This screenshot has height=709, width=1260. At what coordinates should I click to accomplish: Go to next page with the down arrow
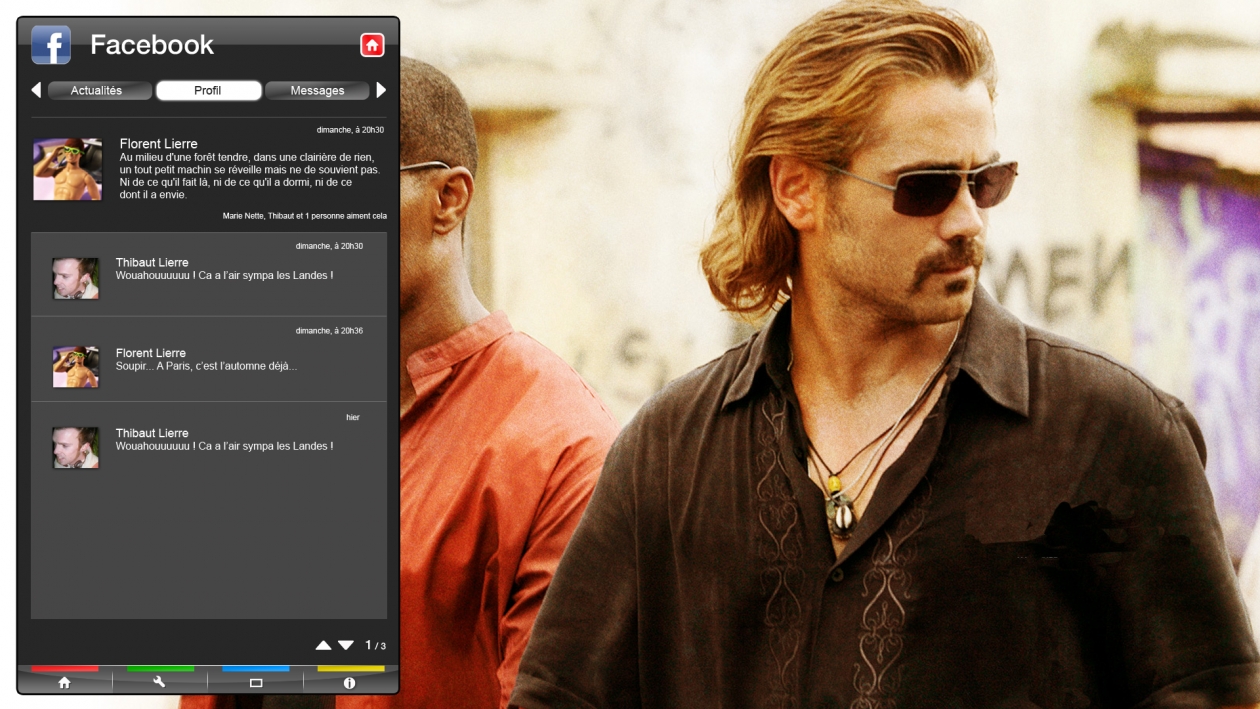pyautogui.click(x=346, y=646)
